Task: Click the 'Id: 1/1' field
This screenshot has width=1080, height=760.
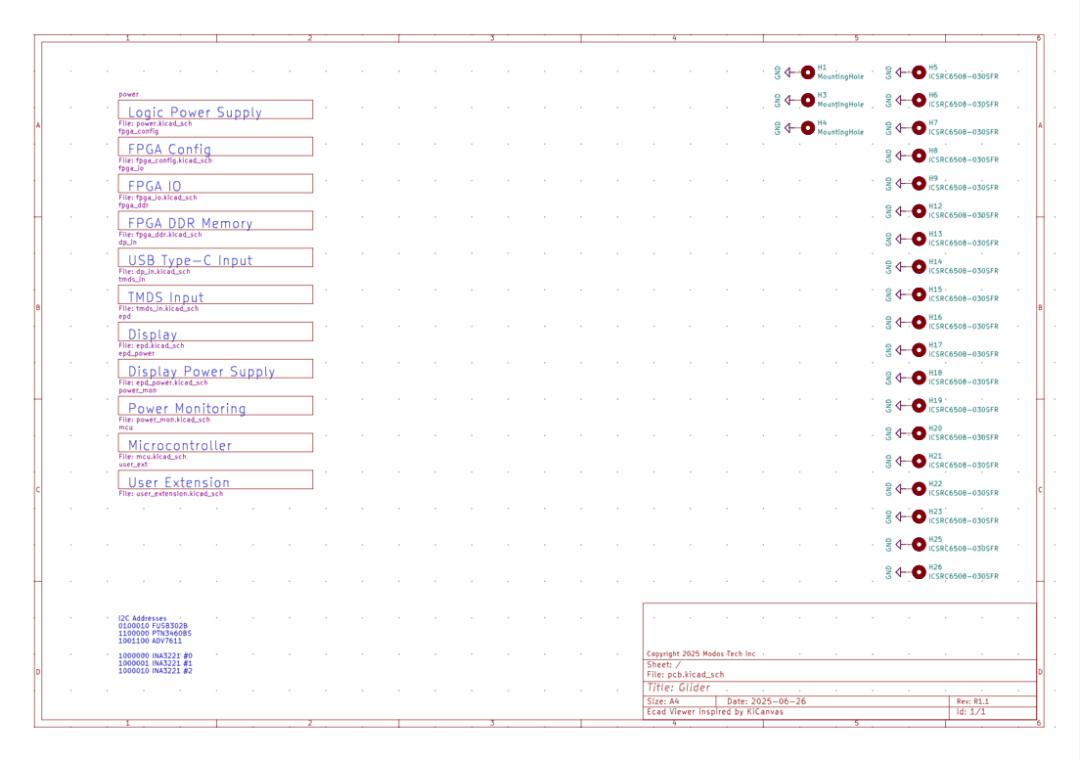Action: (x=971, y=712)
